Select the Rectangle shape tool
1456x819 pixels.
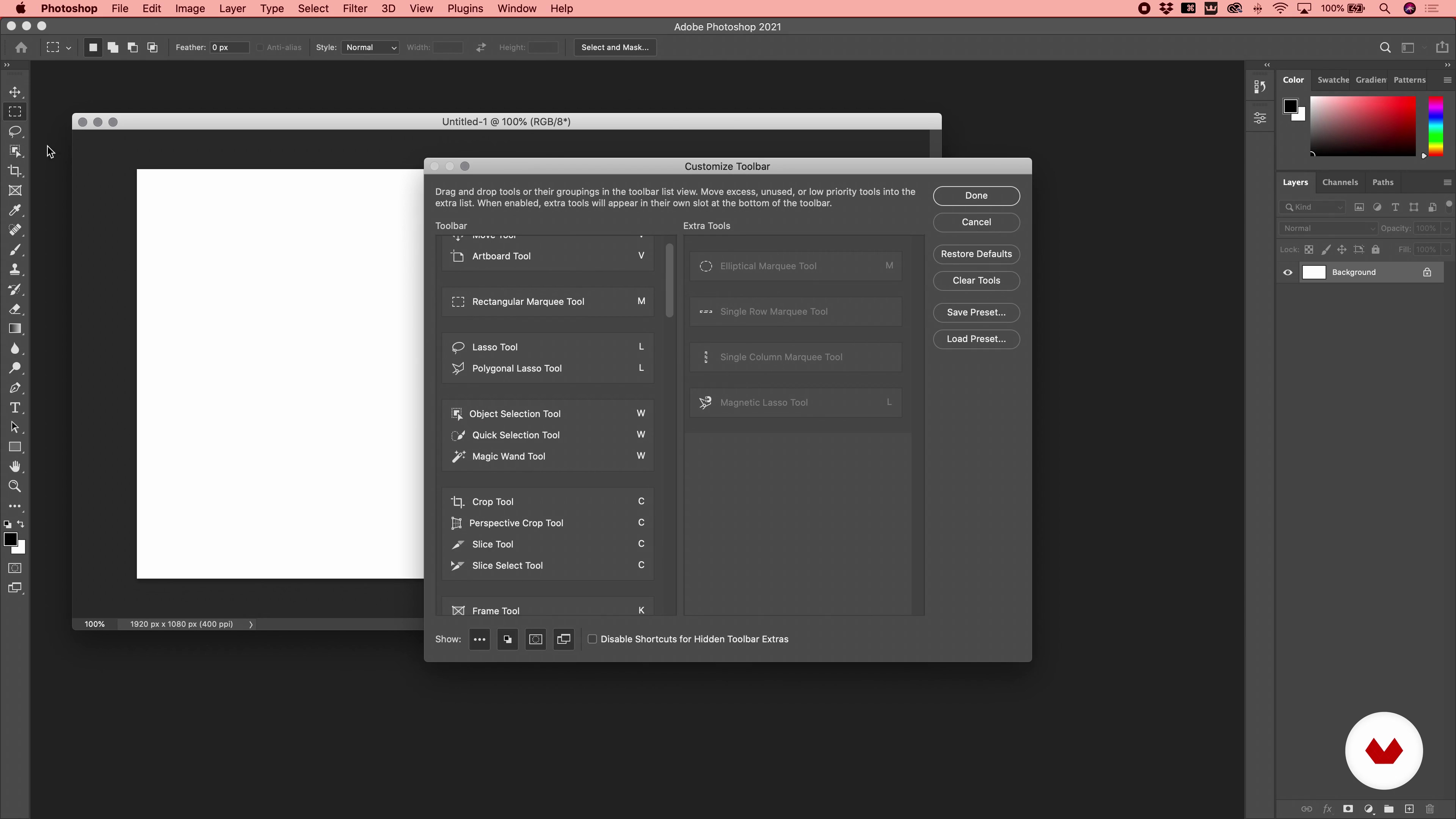[x=15, y=447]
